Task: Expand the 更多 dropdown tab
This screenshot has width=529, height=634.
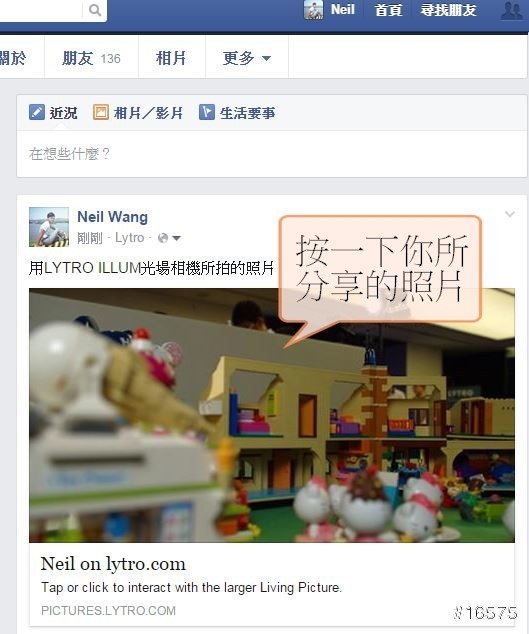Action: pos(247,58)
